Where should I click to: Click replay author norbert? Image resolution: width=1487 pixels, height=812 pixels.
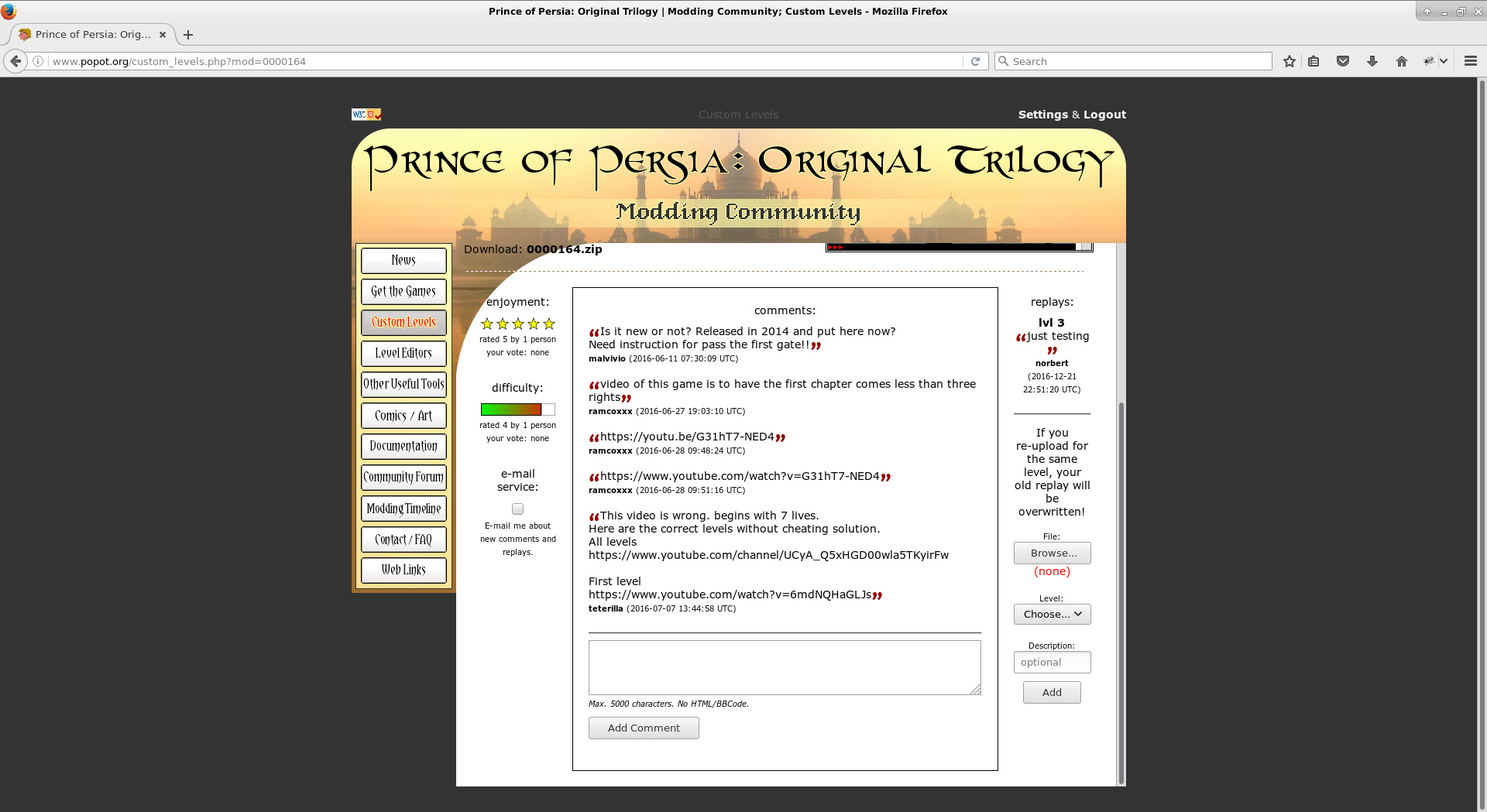[x=1052, y=363]
